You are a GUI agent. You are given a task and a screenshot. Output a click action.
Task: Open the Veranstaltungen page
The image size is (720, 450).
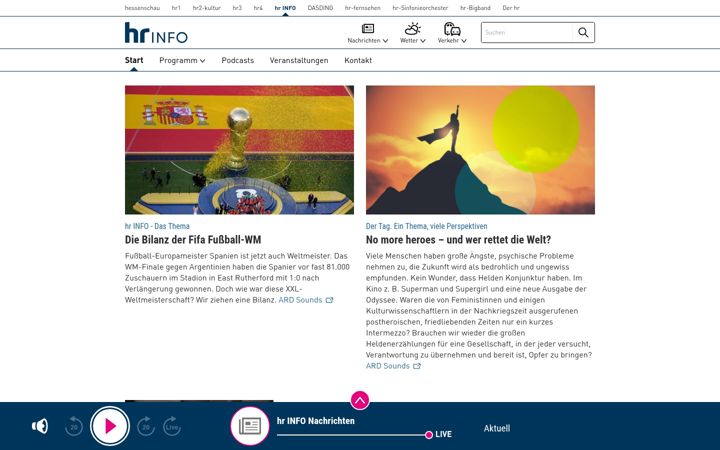coord(299,61)
